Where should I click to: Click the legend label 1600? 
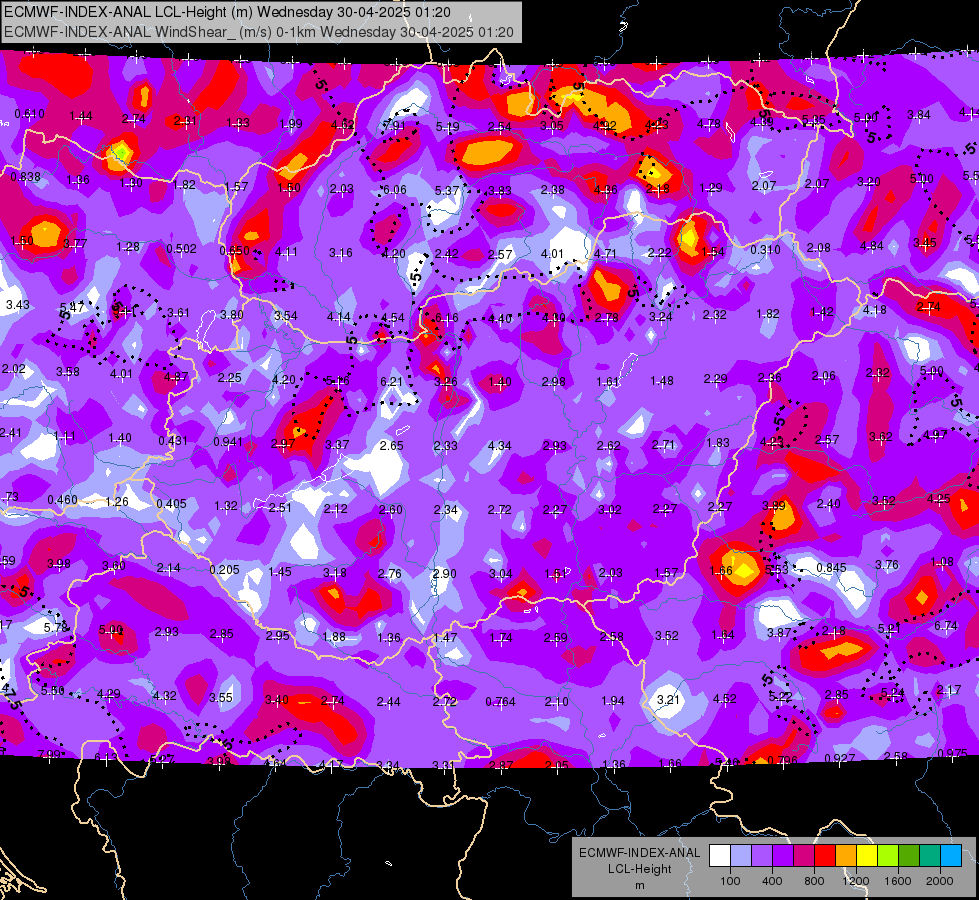898,881
